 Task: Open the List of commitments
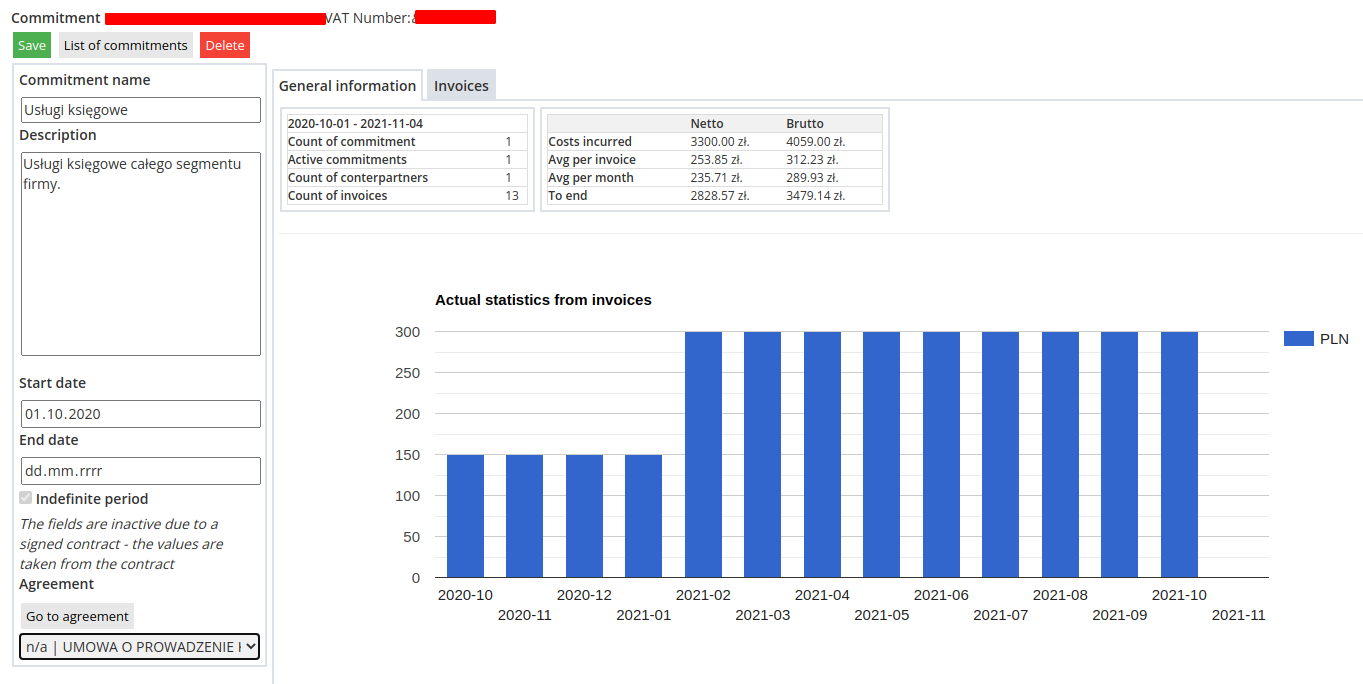pos(126,45)
